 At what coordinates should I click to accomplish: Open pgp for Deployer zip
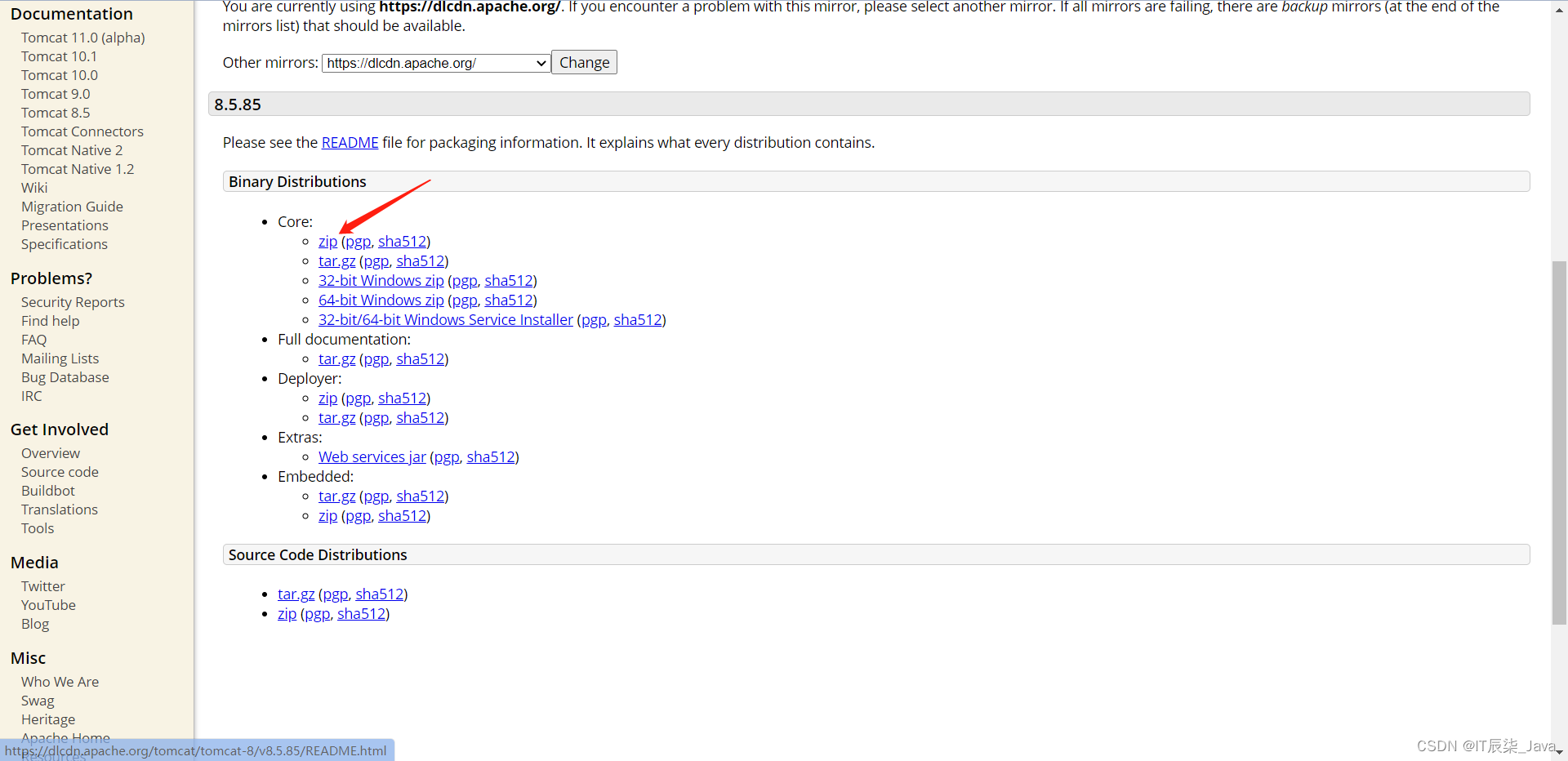coord(358,398)
